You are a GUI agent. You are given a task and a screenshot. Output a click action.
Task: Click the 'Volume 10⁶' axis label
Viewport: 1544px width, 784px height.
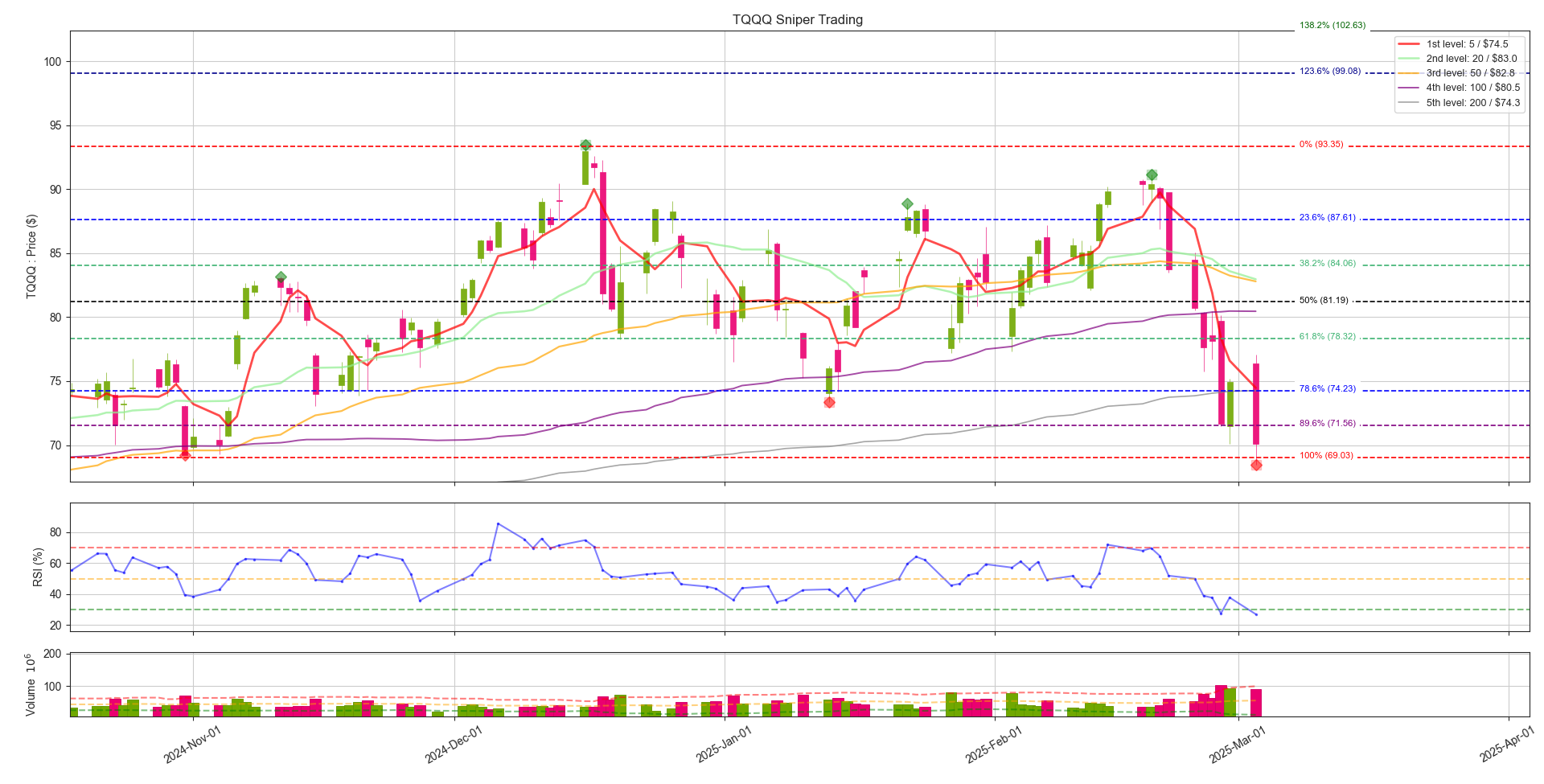coord(32,685)
